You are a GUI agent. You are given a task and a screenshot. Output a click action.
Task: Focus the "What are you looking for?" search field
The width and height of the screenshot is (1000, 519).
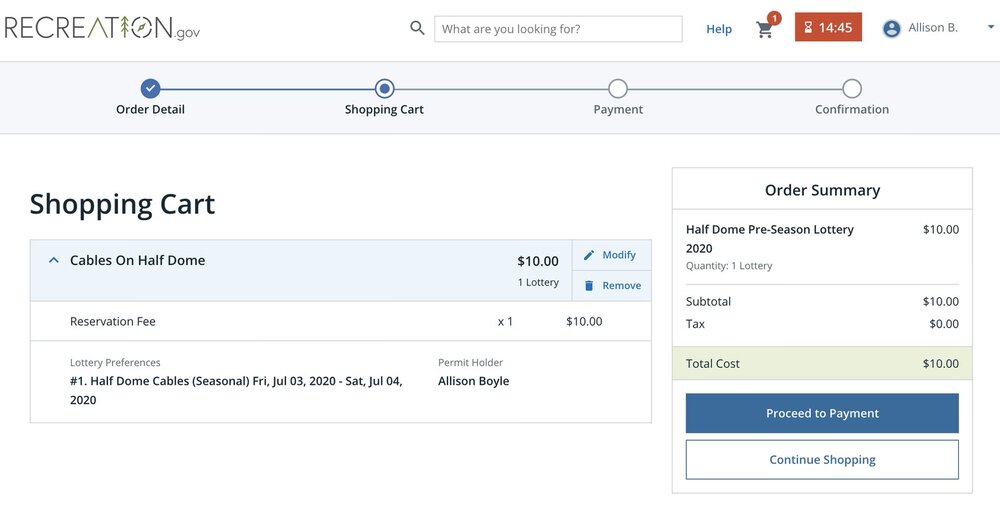pos(558,29)
